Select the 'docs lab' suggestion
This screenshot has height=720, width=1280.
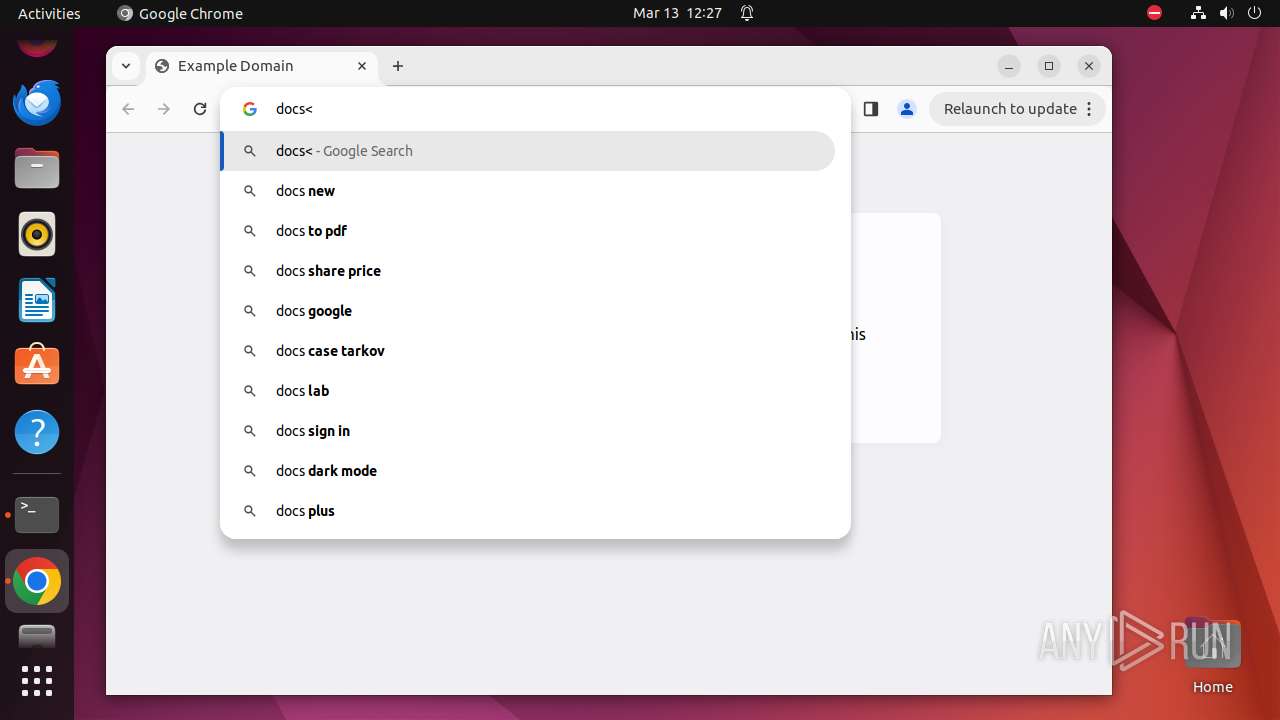(x=528, y=391)
